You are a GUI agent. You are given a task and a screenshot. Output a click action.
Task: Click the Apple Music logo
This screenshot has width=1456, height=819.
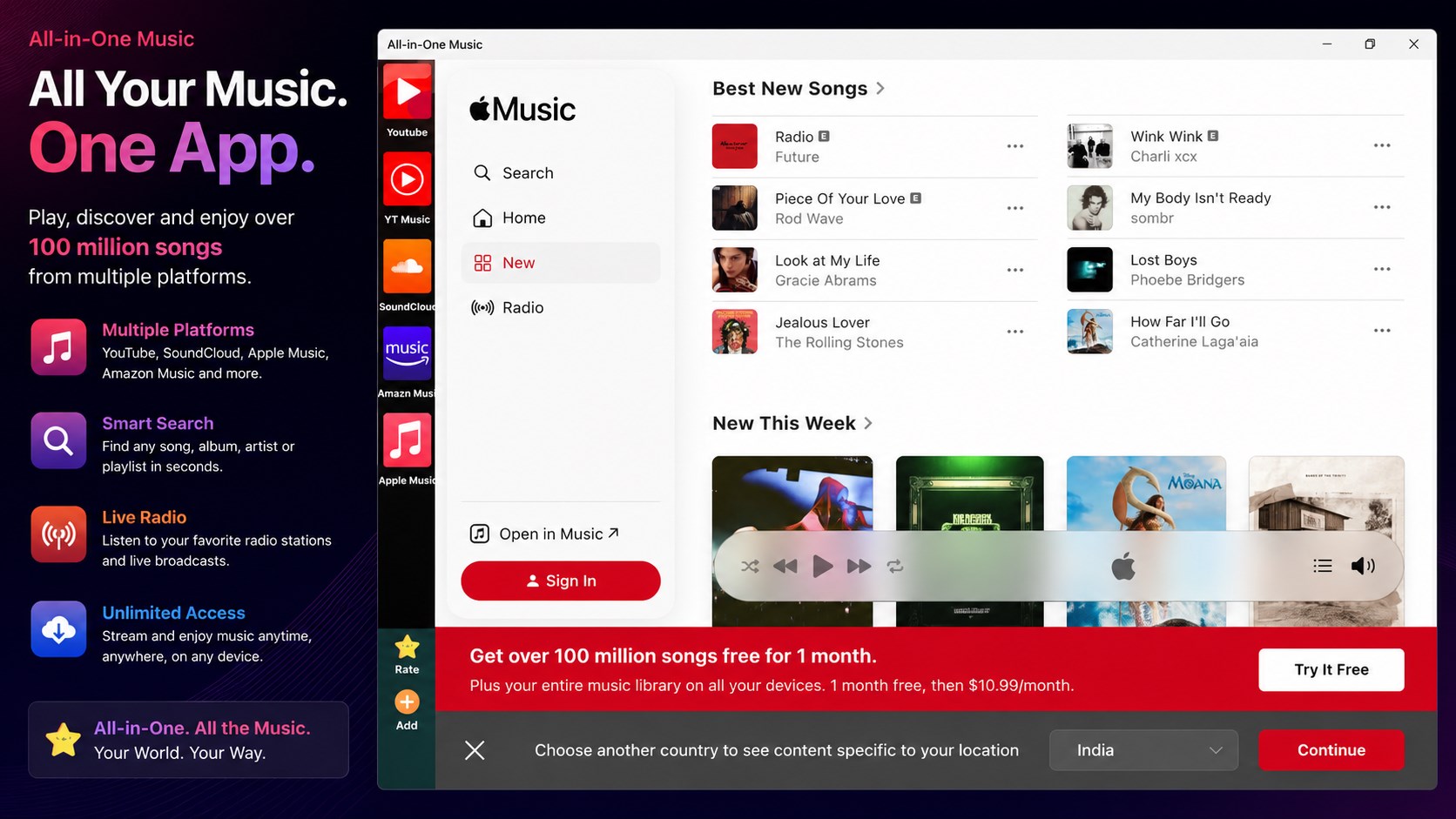tap(522, 110)
